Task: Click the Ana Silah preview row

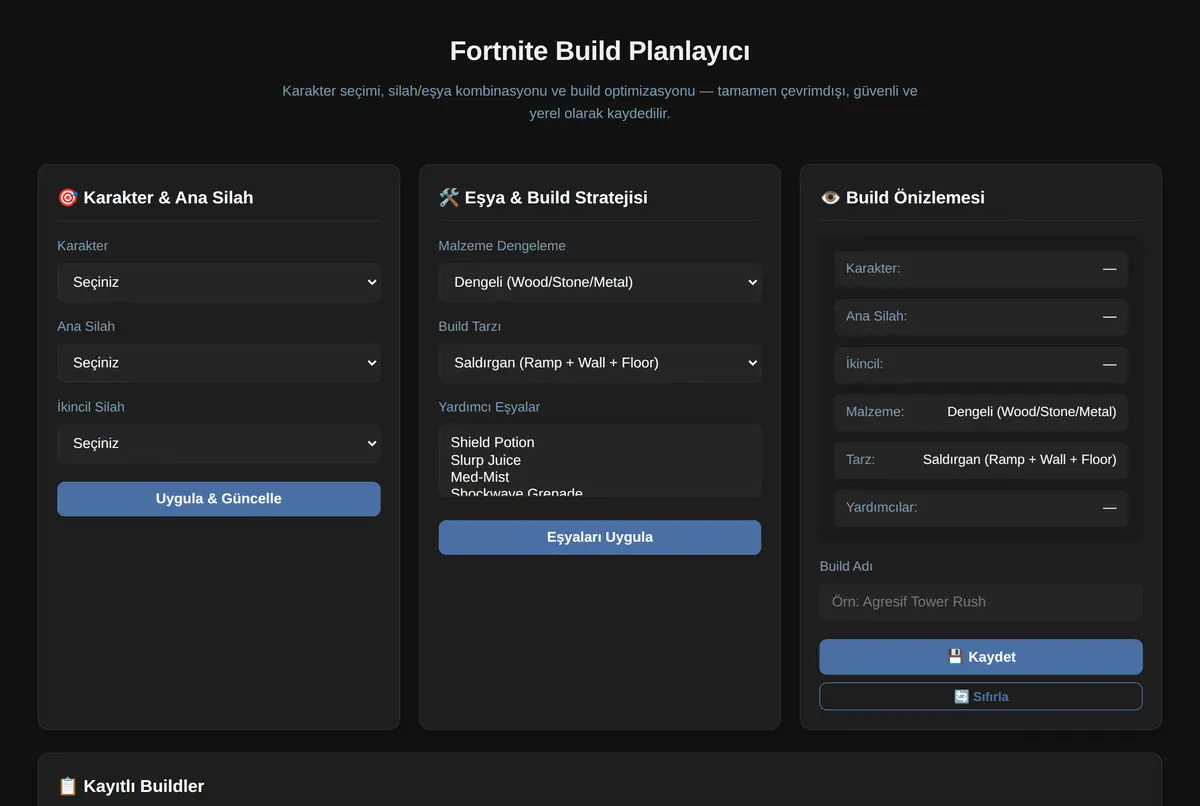Action: coord(980,316)
